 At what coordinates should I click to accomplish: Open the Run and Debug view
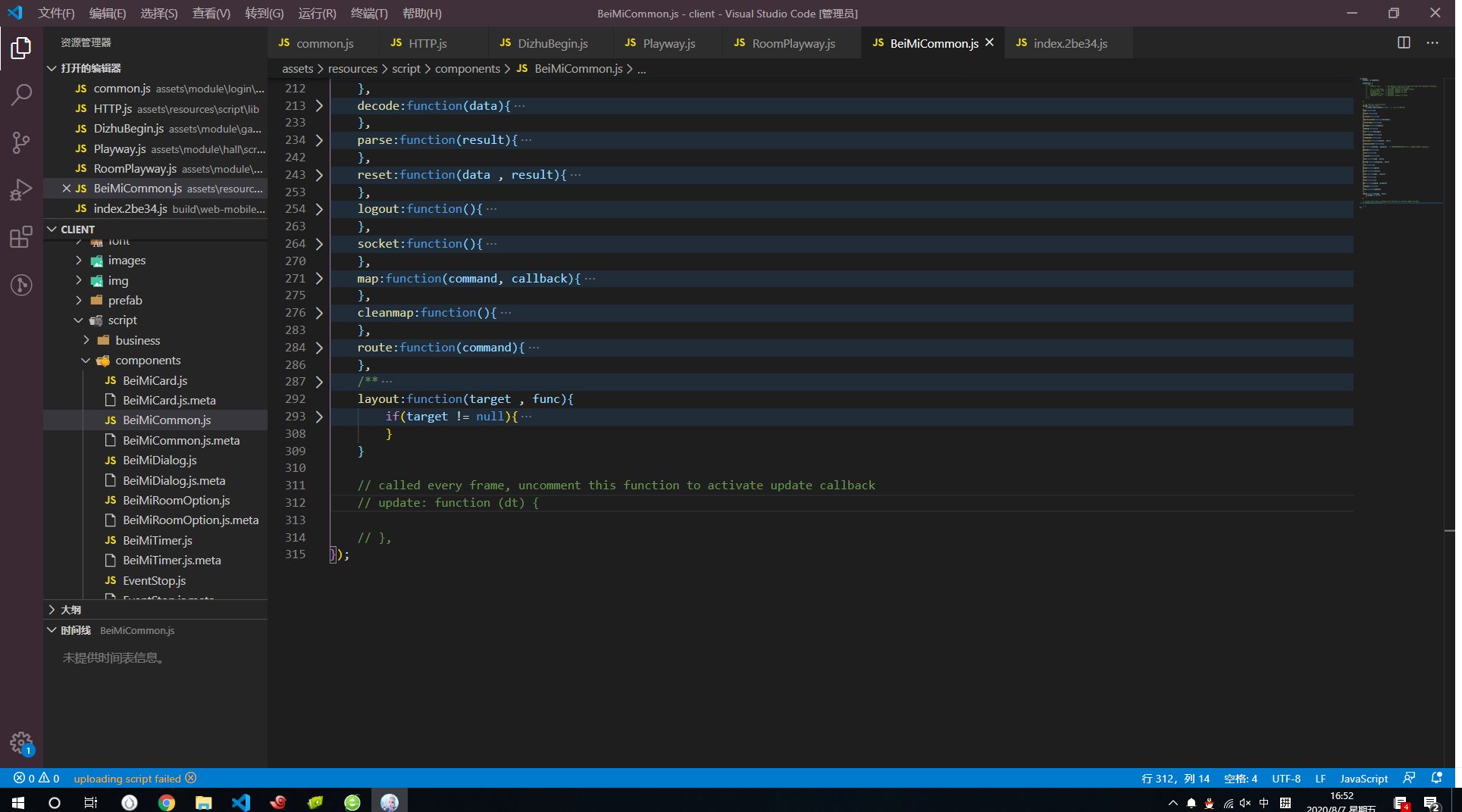click(21, 189)
